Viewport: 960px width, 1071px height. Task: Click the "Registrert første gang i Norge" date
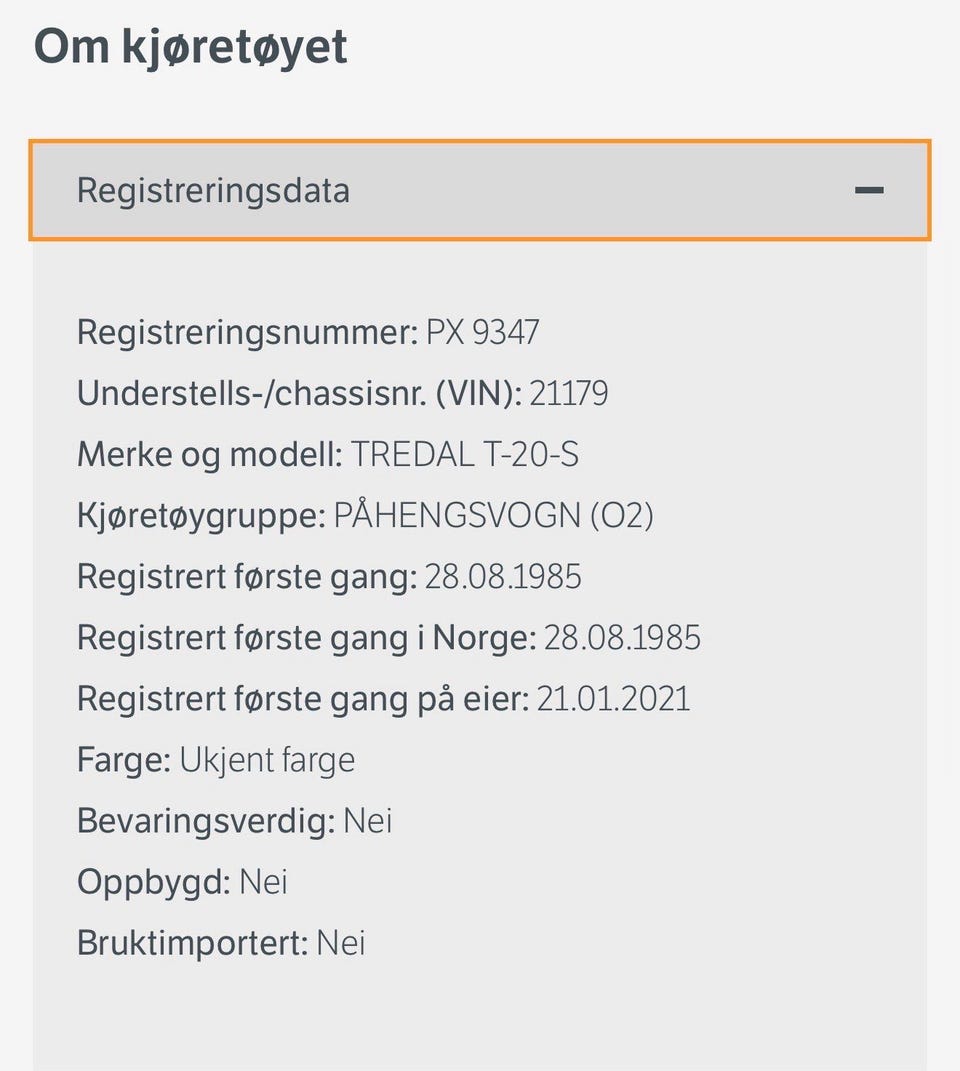click(x=622, y=638)
